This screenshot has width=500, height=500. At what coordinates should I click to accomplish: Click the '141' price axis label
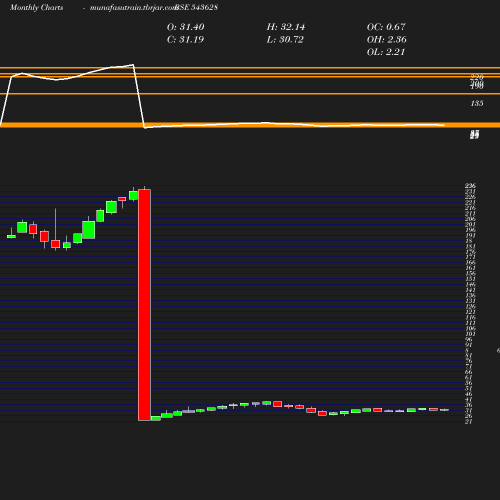(470, 290)
